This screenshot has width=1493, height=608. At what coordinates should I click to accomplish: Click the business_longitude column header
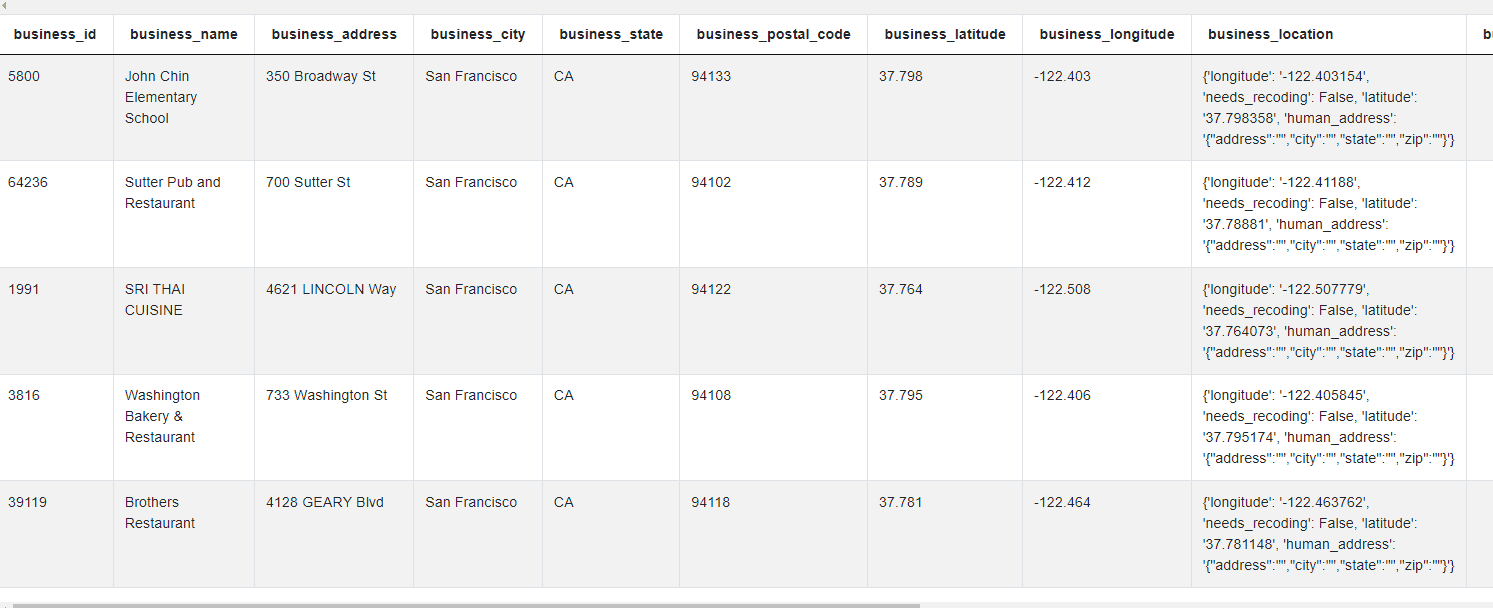click(x=1106, y=33)
